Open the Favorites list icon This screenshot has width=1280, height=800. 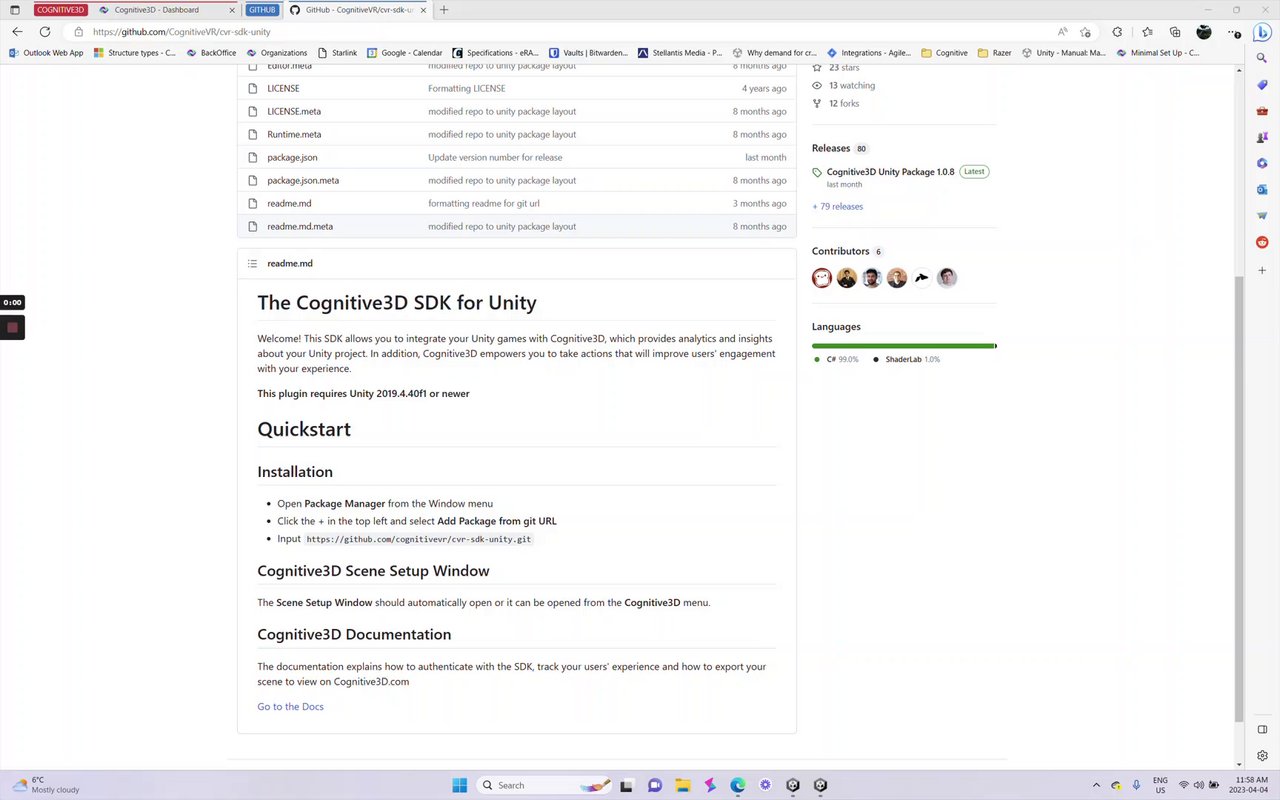click(x=1147, y=32)
